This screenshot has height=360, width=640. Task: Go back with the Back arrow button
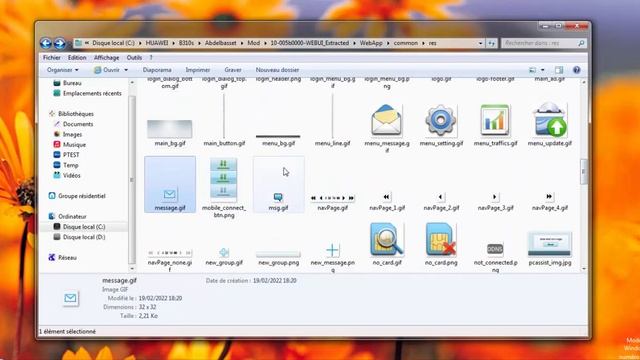click(x=46, y=43)
